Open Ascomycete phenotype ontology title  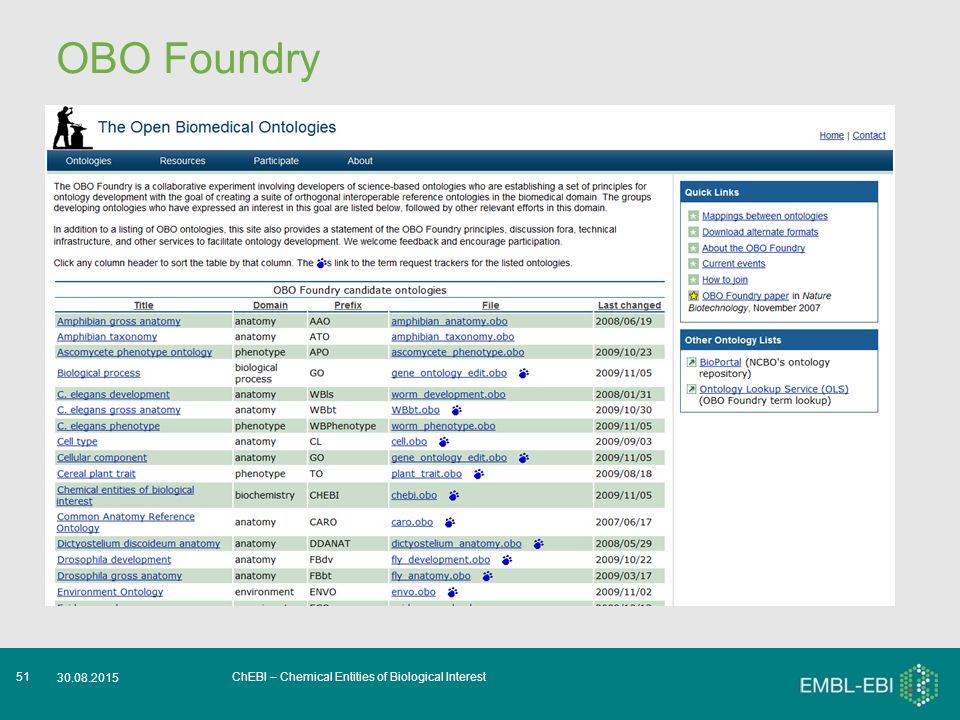[x=134, y=352]
